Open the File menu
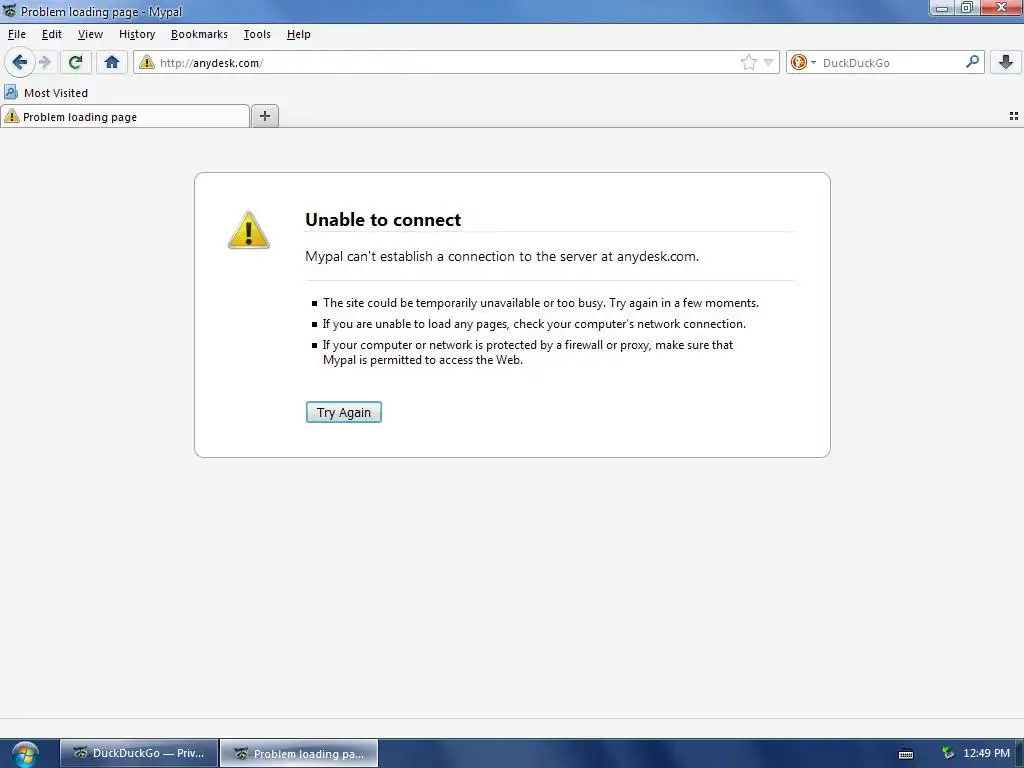Screen dimensions: 1024x768 point(17,34)
